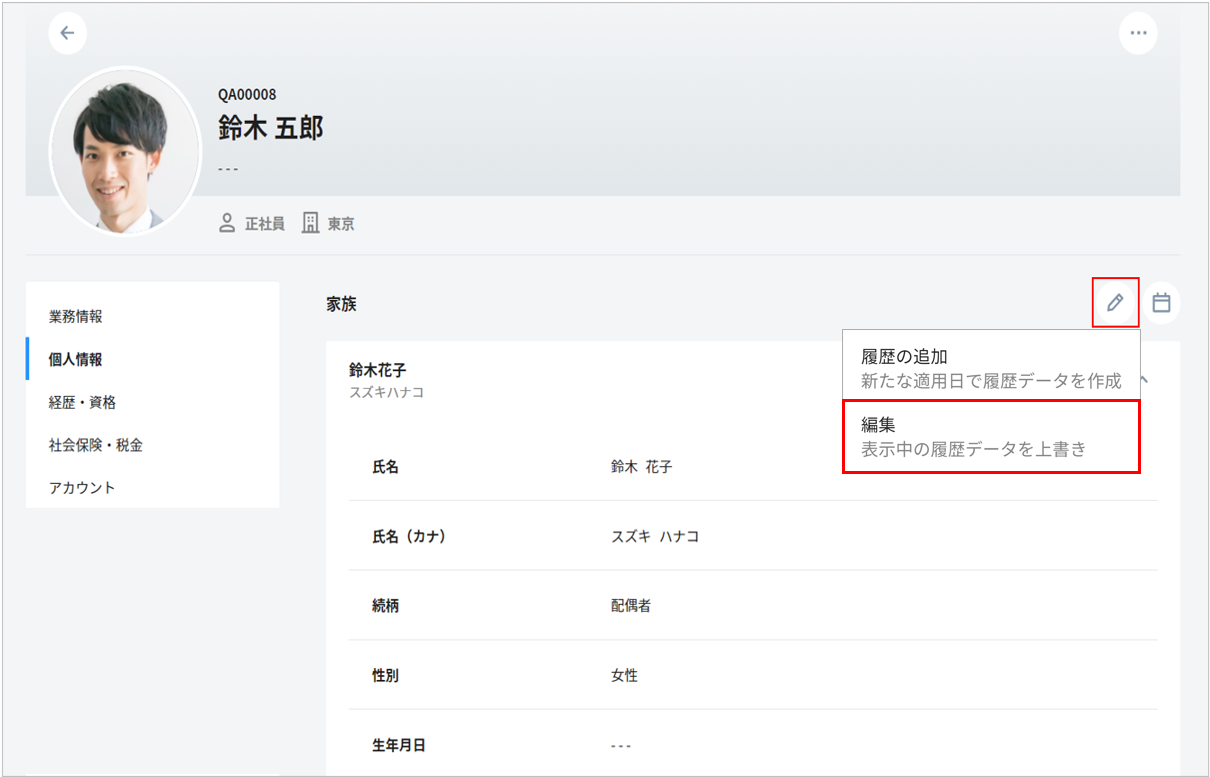This screenshot has width=1210, height=777.
Task: Select the 個人情報 sidebar item
Action: 76,360
